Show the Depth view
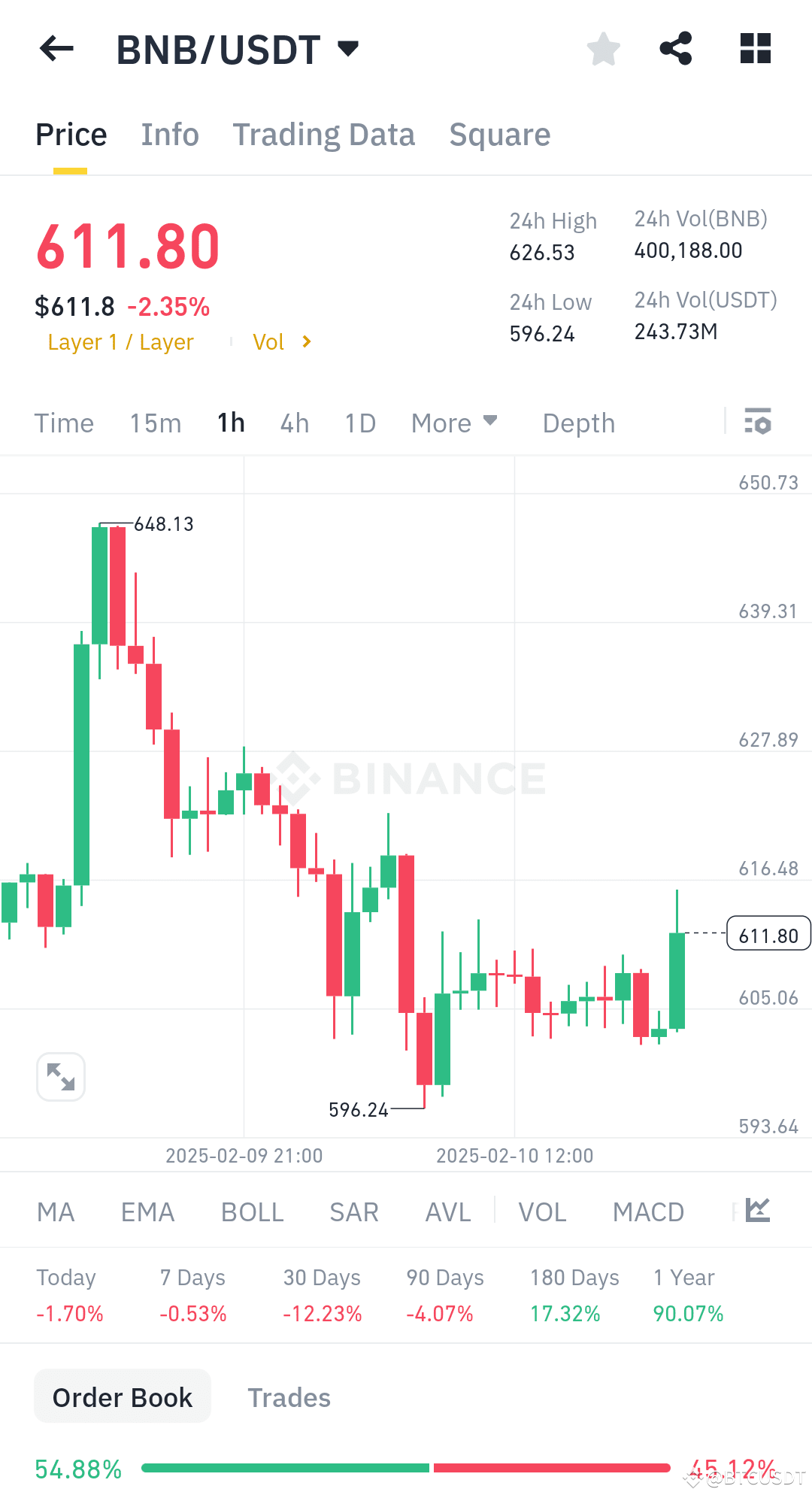812x1495 pixels. [578, 423]
